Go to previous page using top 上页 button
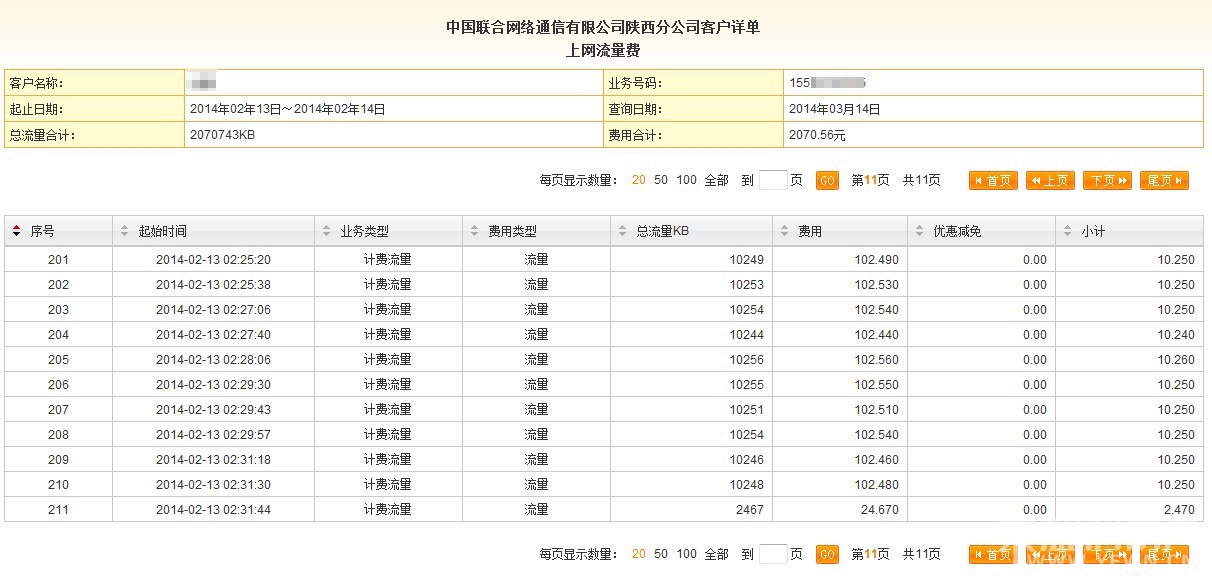This screenshot has height=576, width=1212. click(x=1050, y=181)
